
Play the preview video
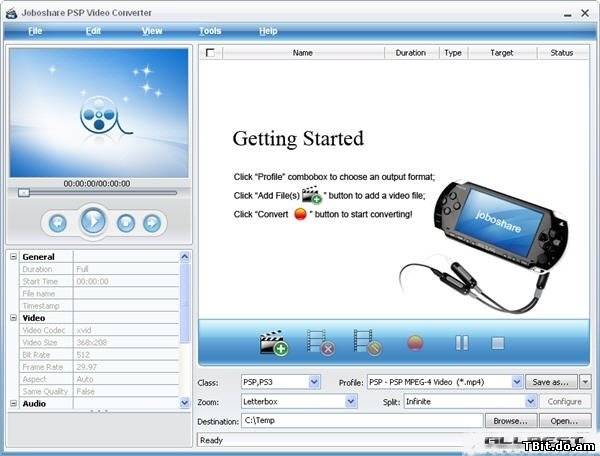click(x=93, y=221)
